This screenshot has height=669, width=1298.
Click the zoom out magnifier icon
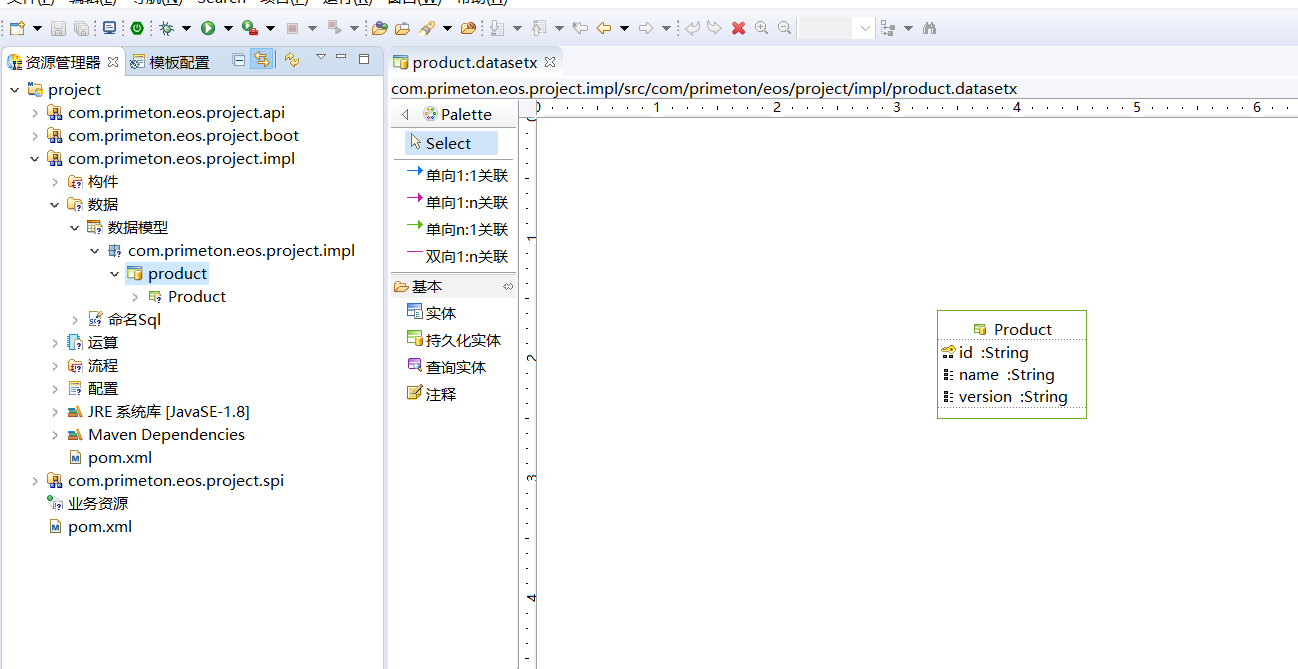pyautogui.click(x=784, y=28)
